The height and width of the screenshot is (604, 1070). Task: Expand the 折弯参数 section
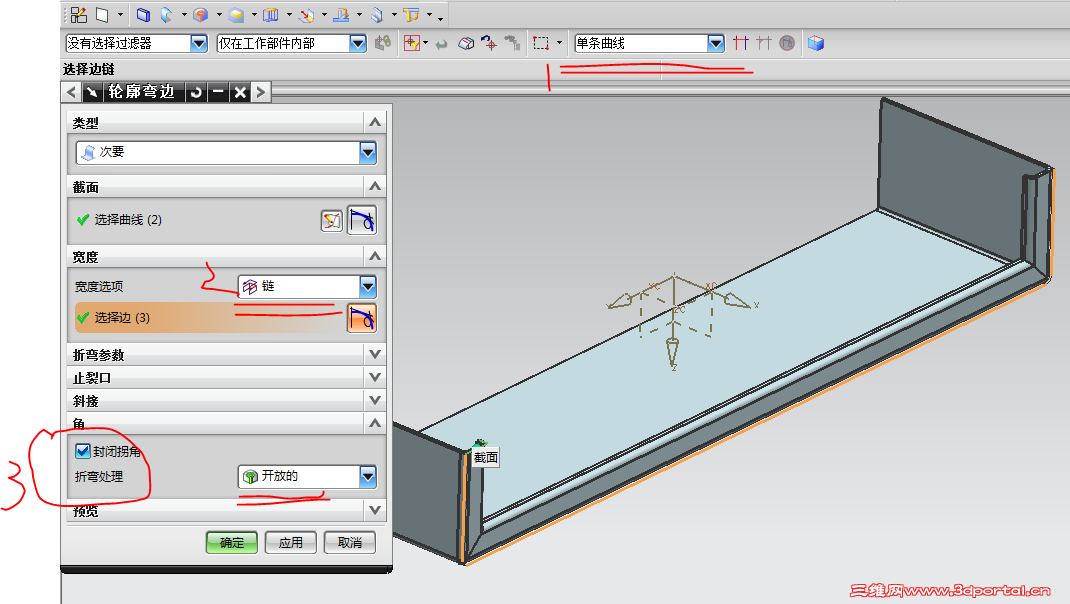pos(375,354)
